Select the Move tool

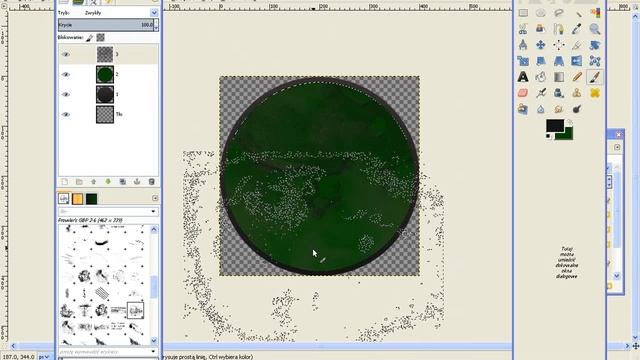coord(541,45)
